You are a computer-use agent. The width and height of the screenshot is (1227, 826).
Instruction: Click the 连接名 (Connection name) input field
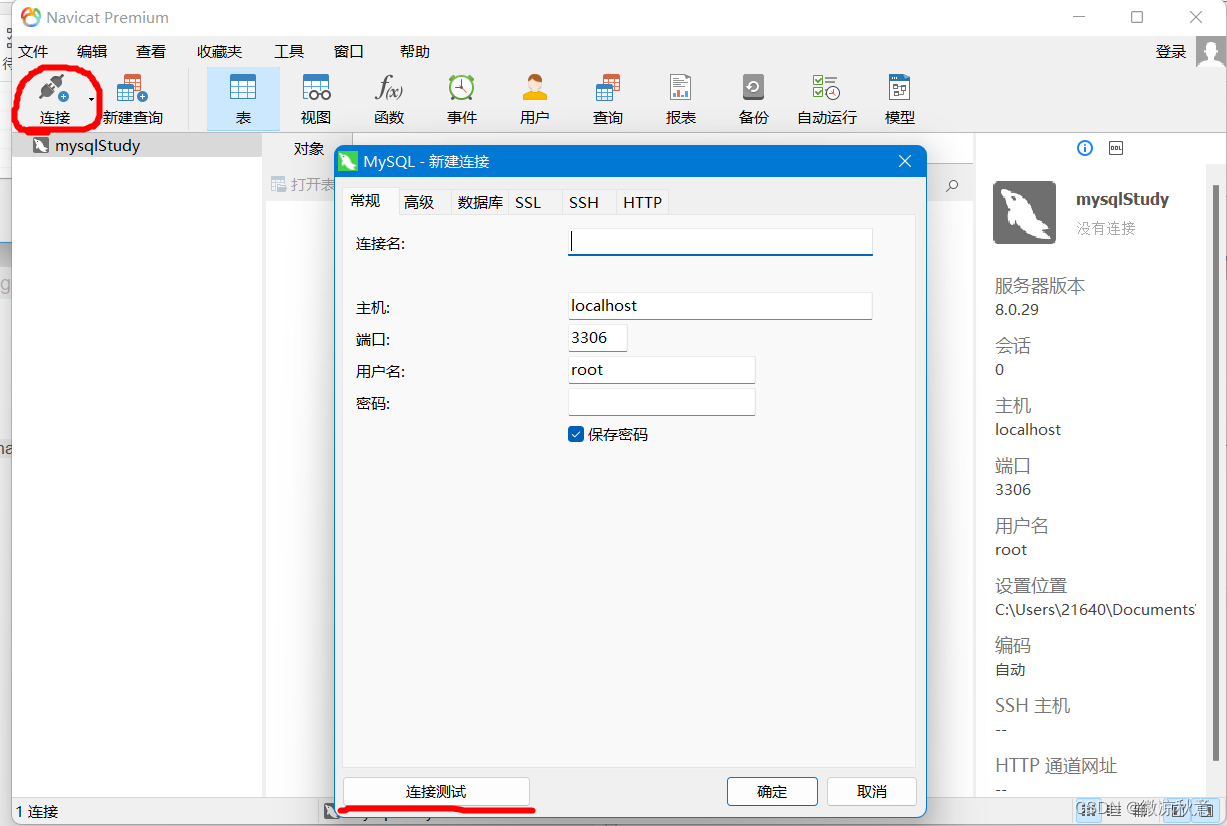pyautogui.click(x=720, y=241)
